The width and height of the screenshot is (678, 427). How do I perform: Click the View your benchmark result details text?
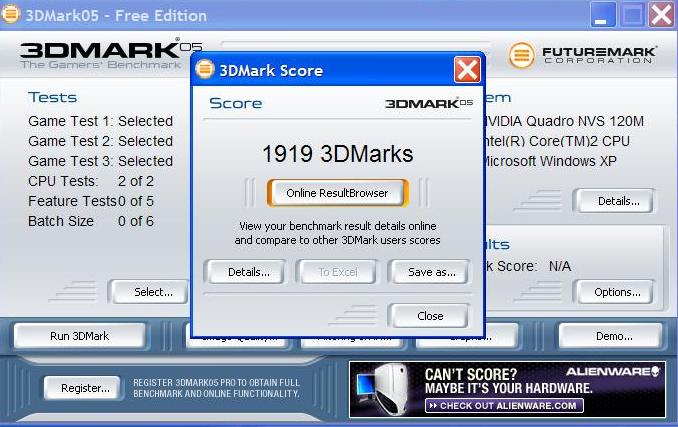[x=337, y=233]
